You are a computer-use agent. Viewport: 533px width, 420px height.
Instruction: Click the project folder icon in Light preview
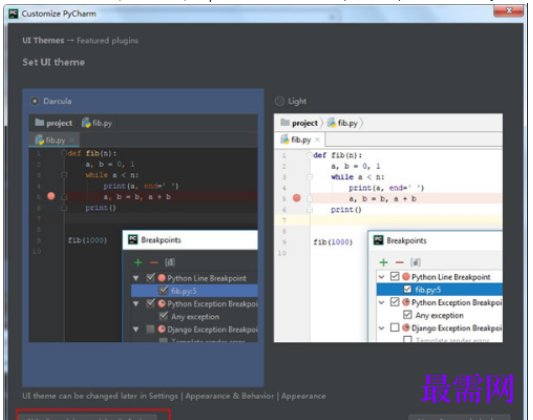(x=285, y=122)
